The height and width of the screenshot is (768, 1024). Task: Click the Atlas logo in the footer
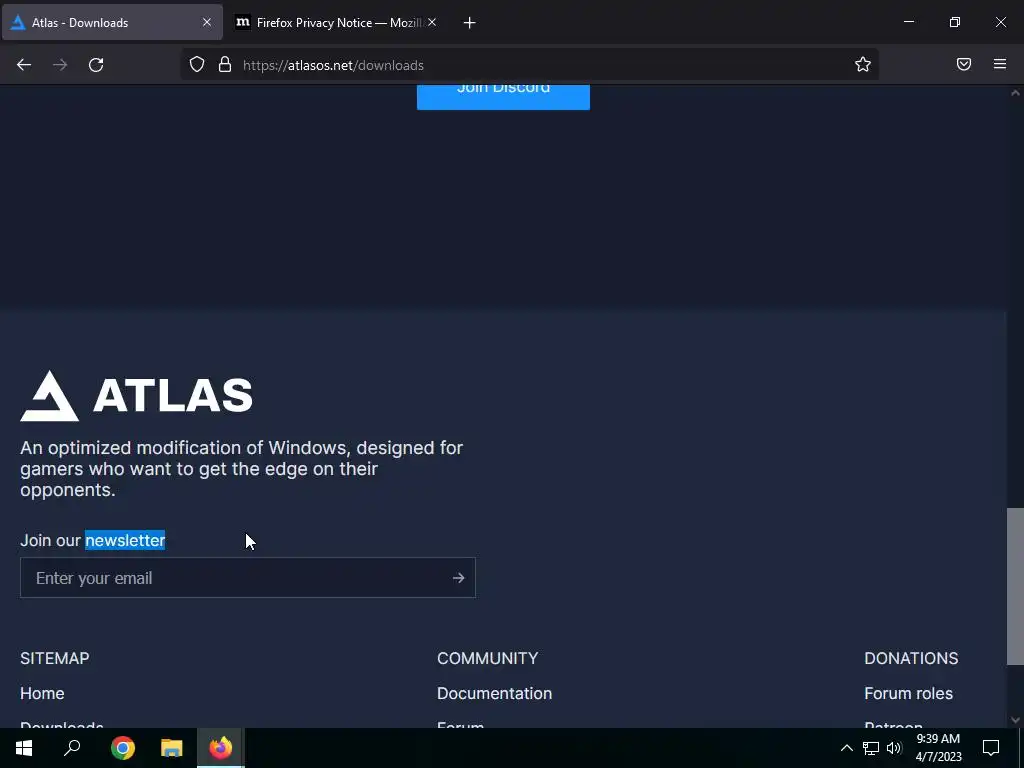pos(136,396)
